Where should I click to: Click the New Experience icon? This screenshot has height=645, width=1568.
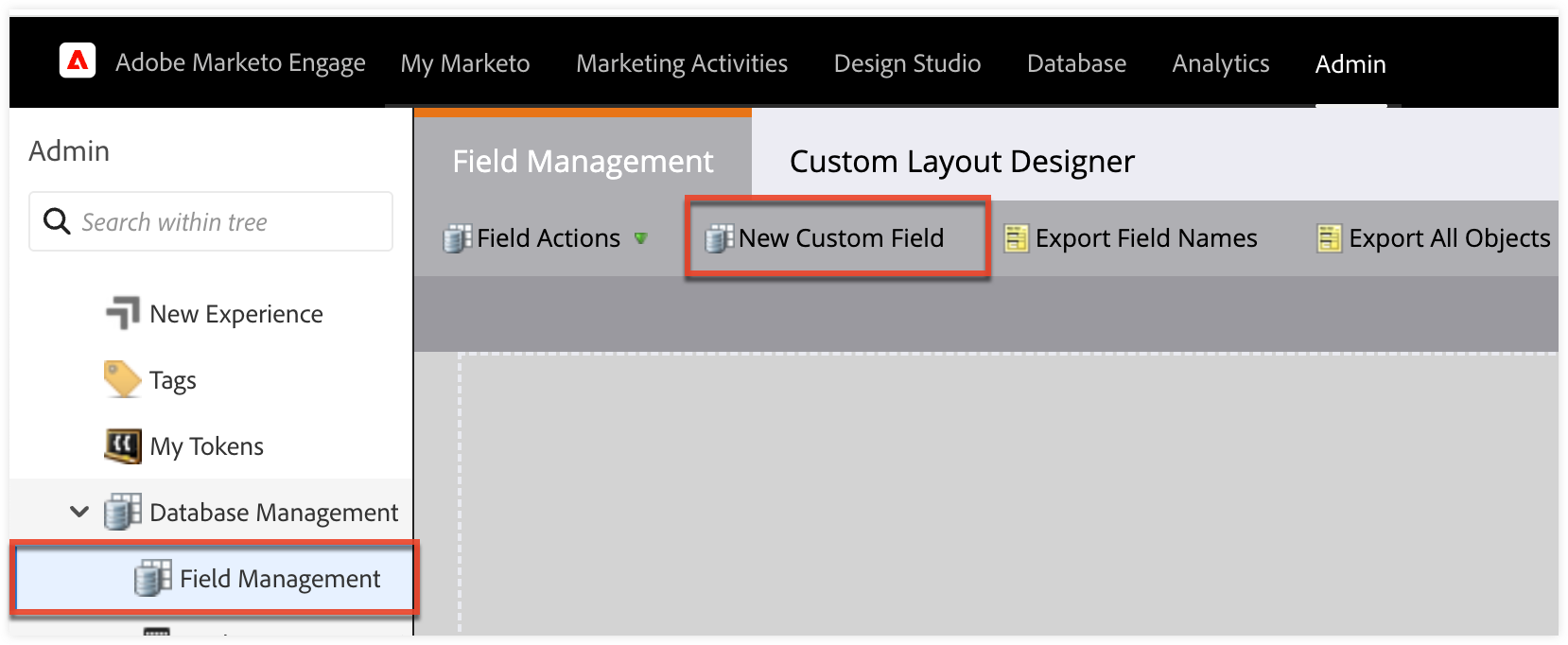tap(122, 313)
